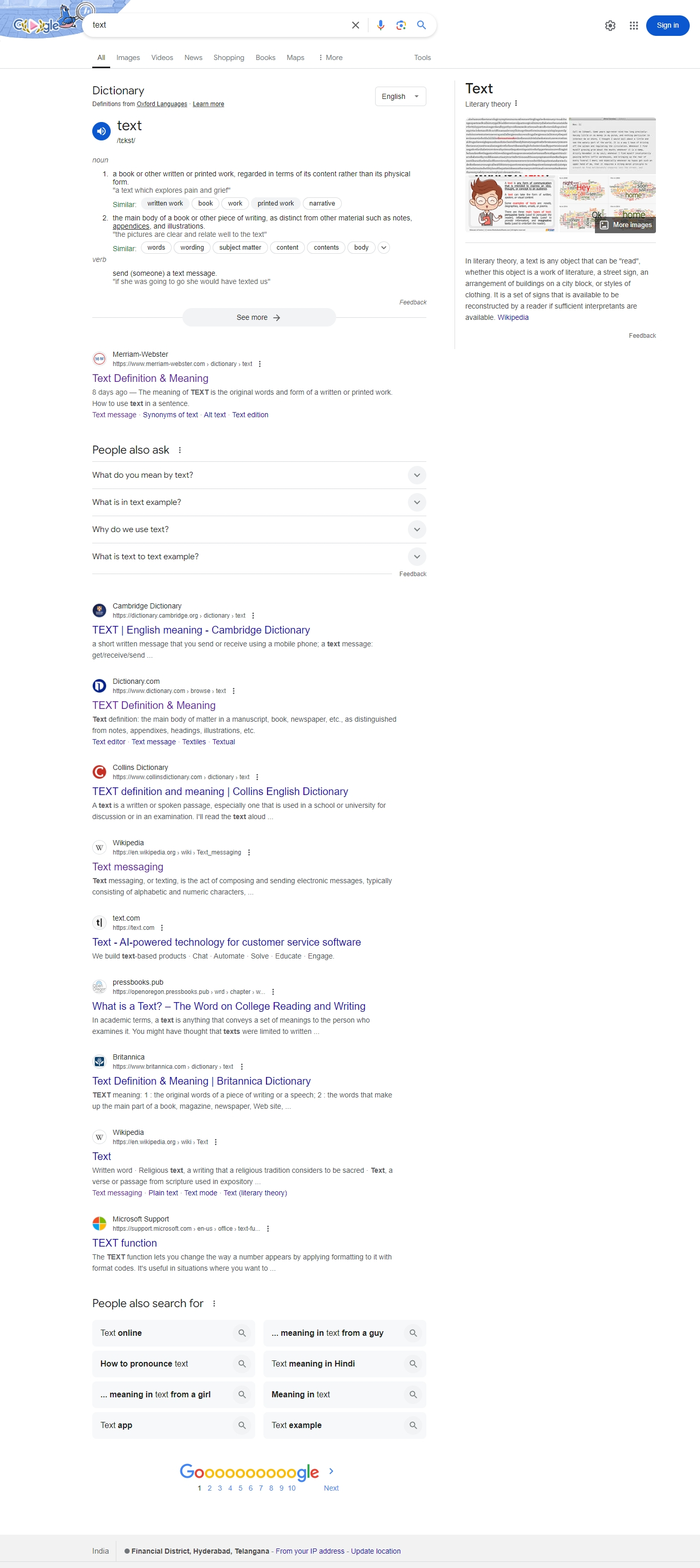
Task: Switch to the Images tab
Action: 128,58
